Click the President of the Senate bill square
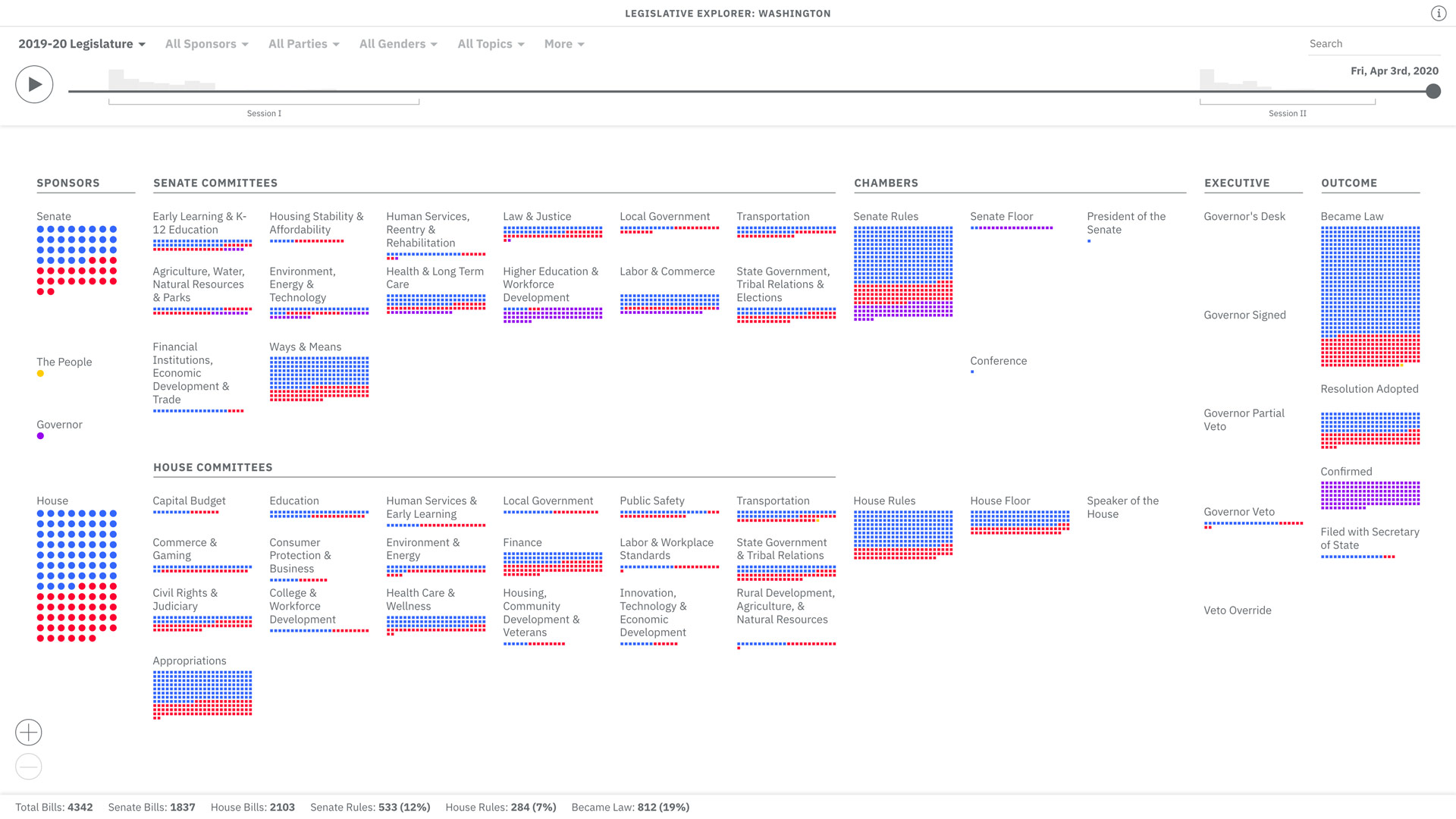This screenshot has width=1456, height=819. pos(1089,241)
